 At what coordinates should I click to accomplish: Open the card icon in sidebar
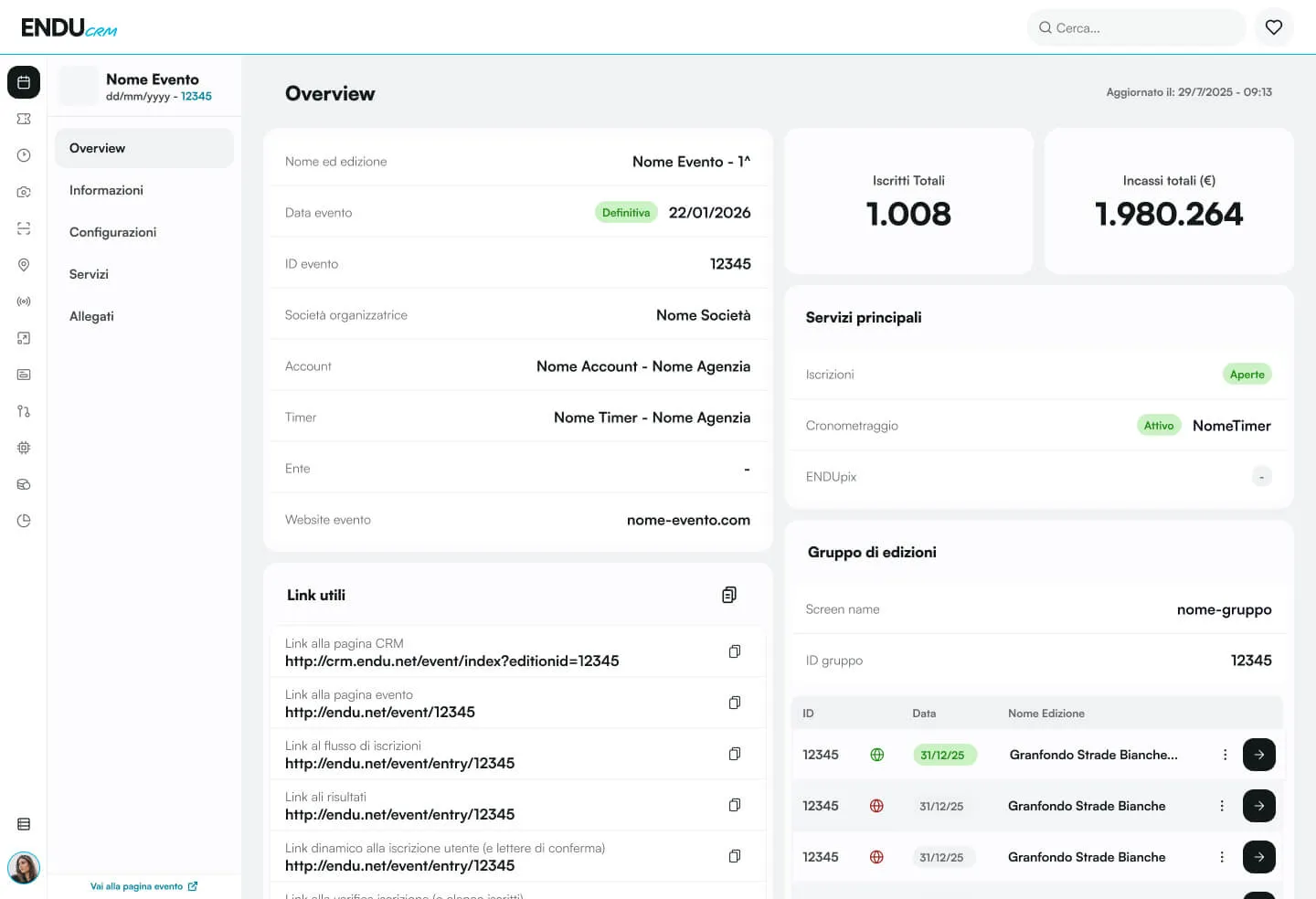pos(24,375)
